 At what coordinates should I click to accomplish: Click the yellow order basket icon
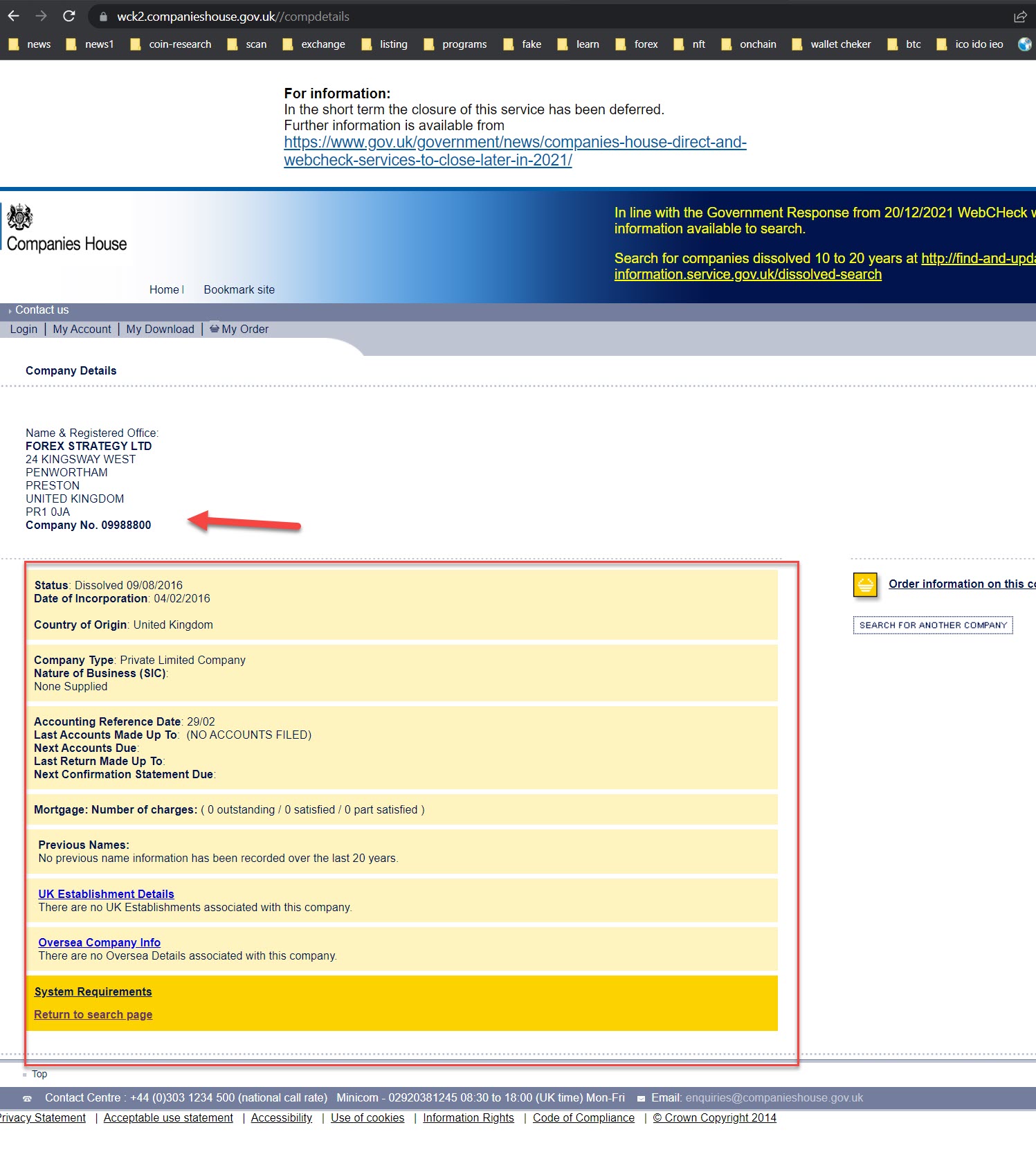(x=865, y=585)
